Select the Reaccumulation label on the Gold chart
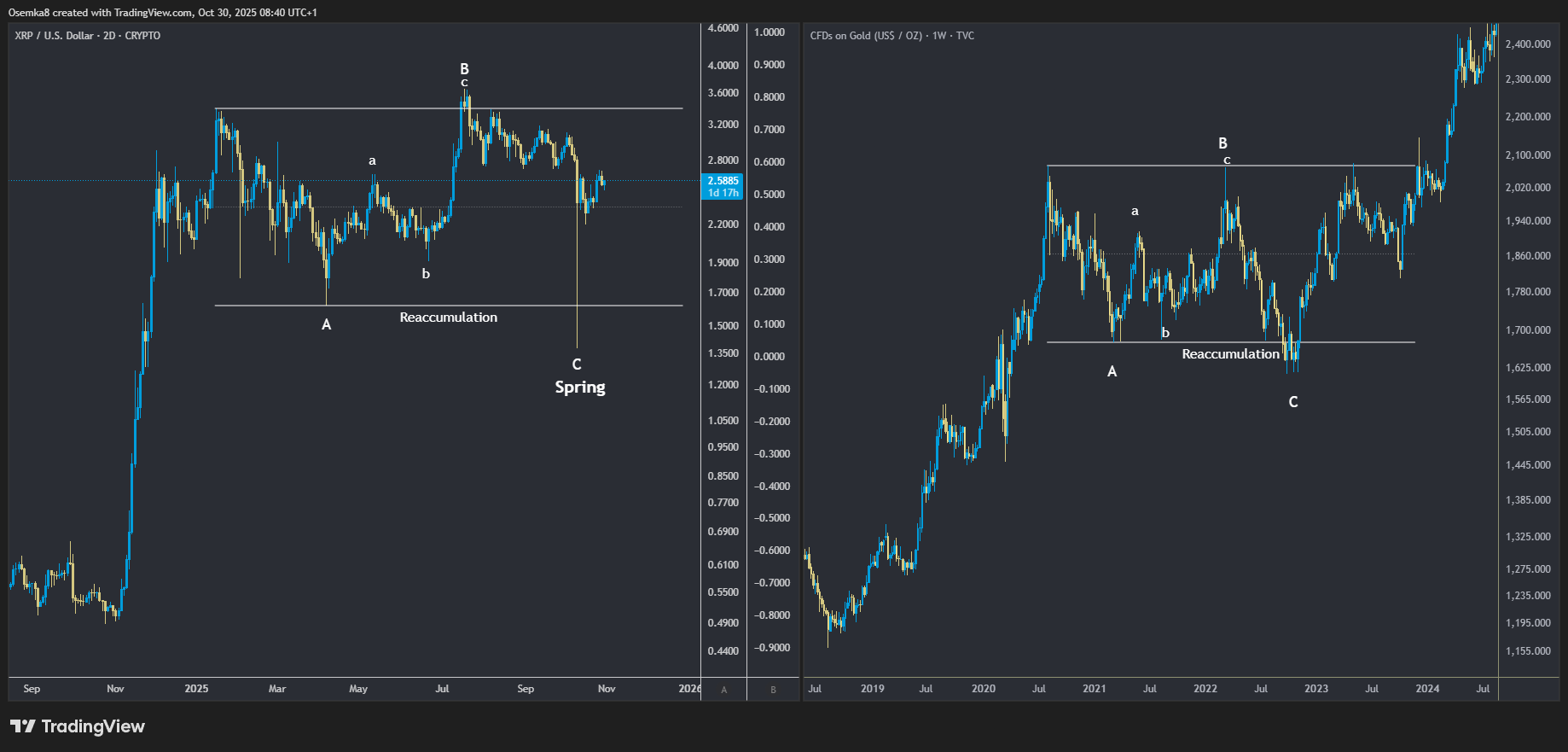 (x=1230, y=354)
